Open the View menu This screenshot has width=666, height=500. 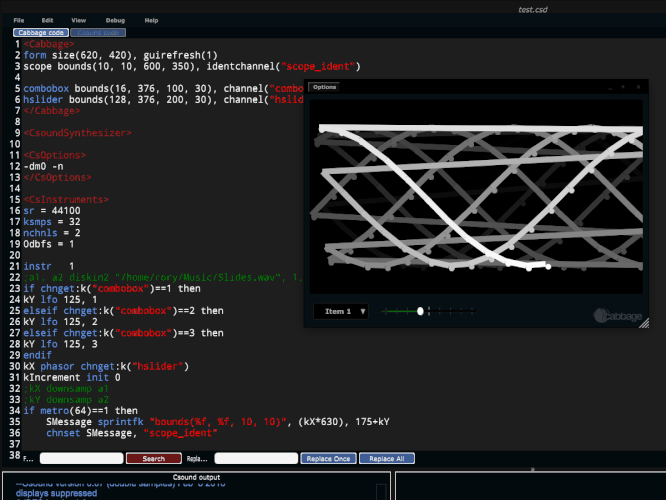(x=79, y=20)
